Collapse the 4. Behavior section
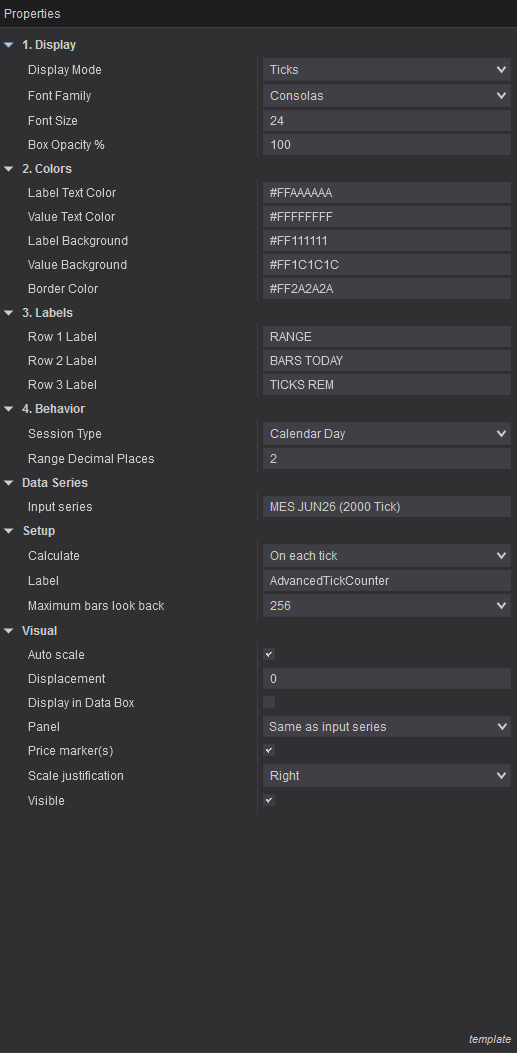517x1053 pixels. [8, 409]
